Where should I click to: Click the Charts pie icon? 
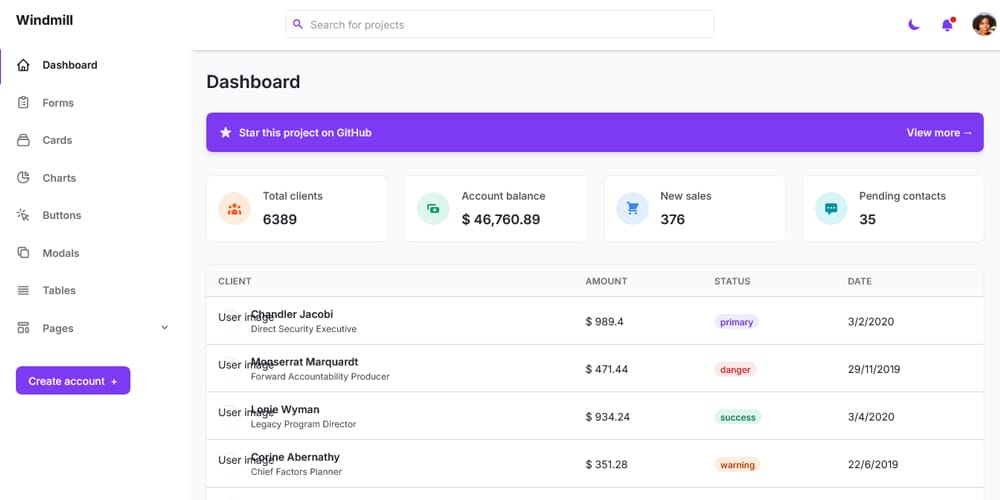coord(23,177)
